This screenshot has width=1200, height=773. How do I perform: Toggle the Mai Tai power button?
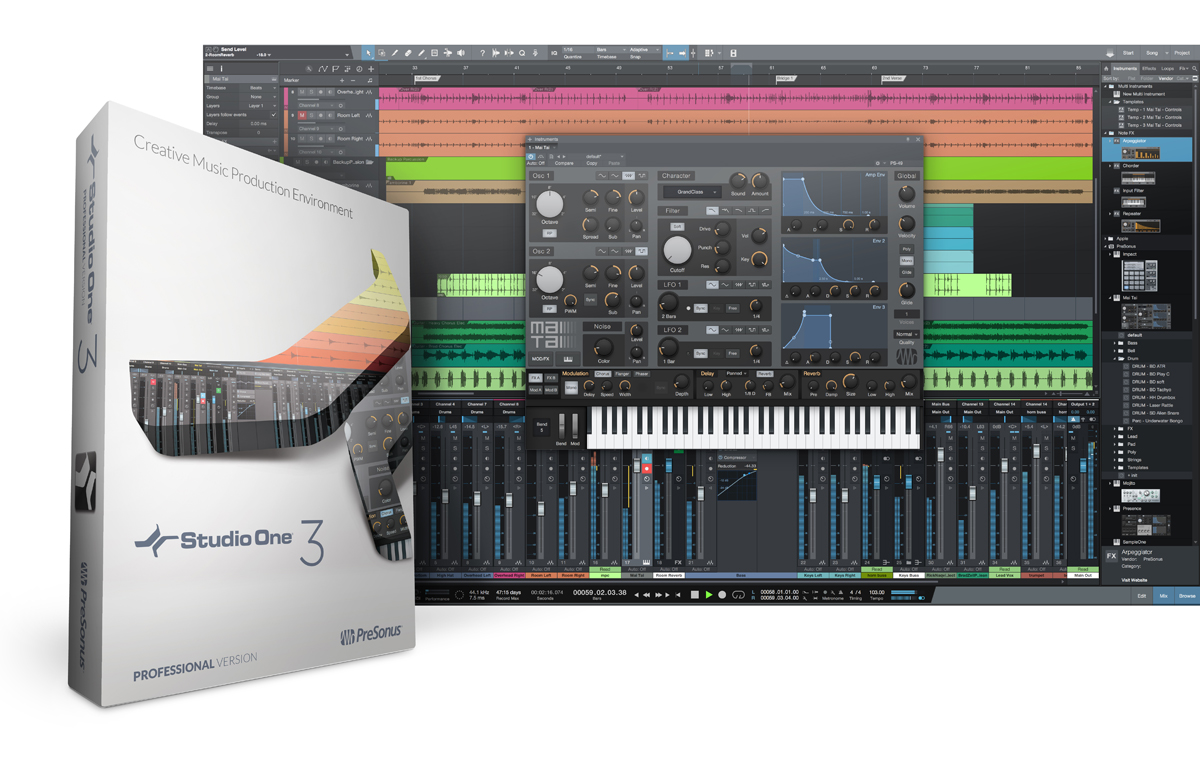pyautogui.click(x=531, y=156)
